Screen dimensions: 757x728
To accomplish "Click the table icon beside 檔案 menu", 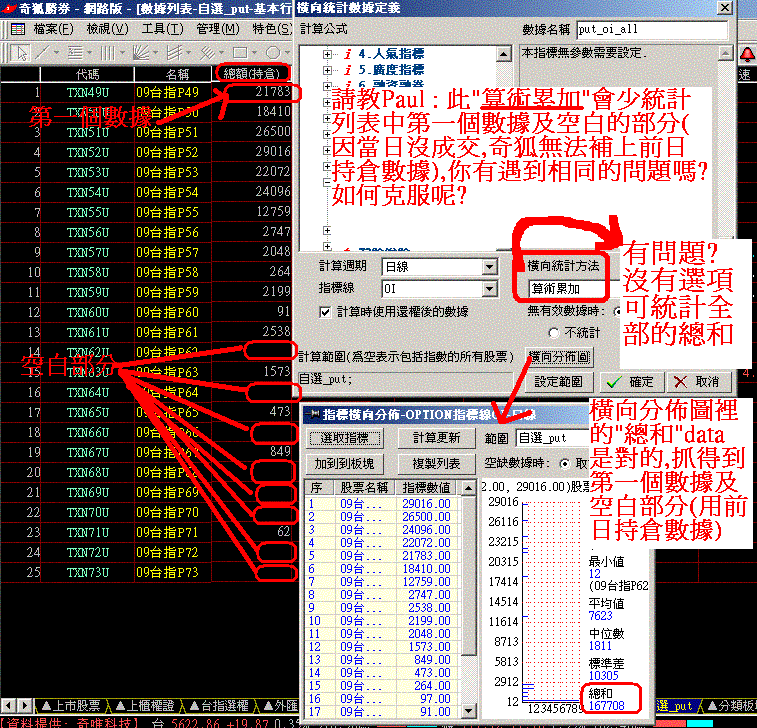I will [18, 29].
